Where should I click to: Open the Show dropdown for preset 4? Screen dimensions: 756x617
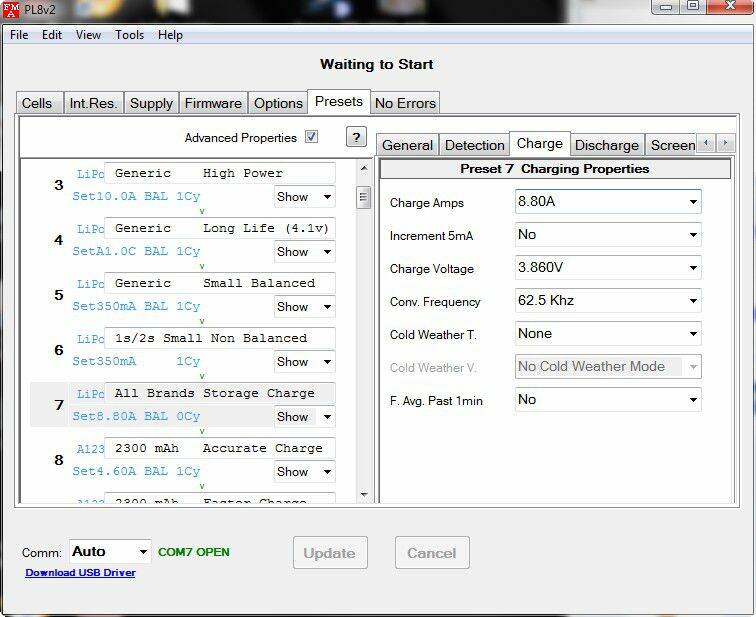coord(304,252)
